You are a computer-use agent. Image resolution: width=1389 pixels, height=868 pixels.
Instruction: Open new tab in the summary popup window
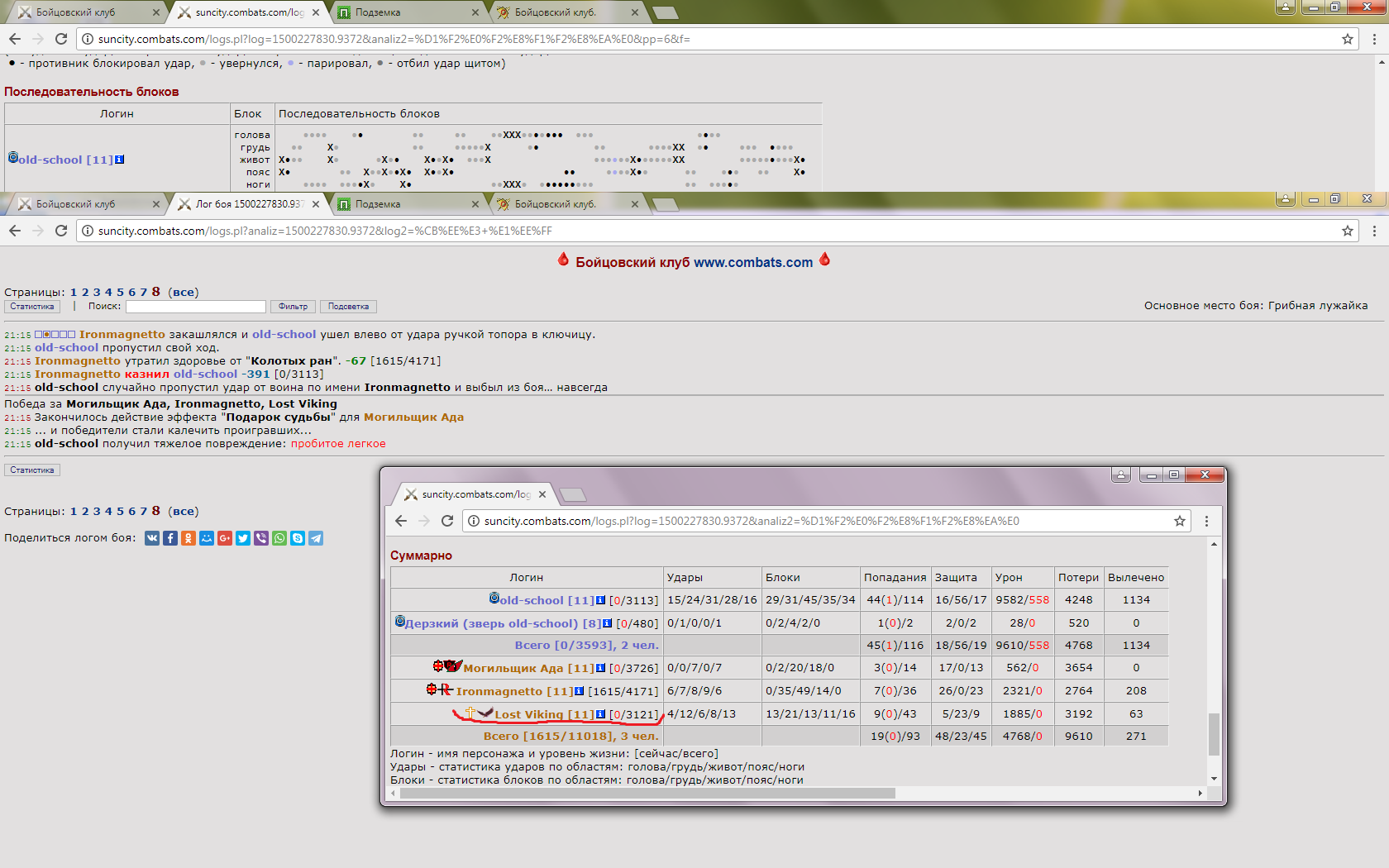click(573, 494)
